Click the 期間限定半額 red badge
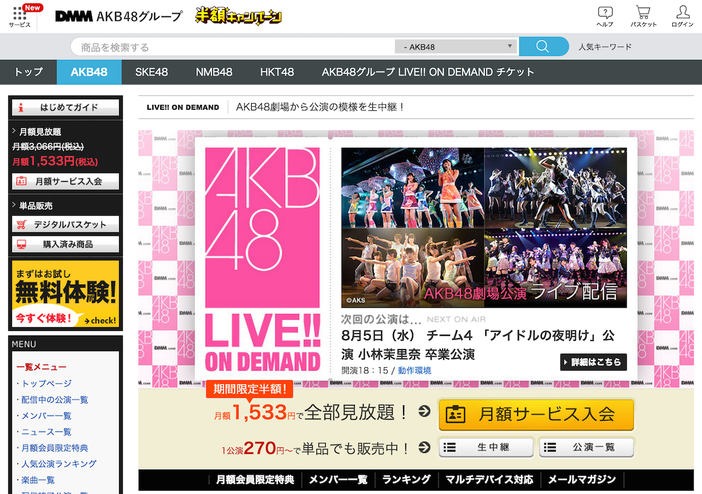Image resolution: width=702 pixels, height=494 pixels. 250,389
